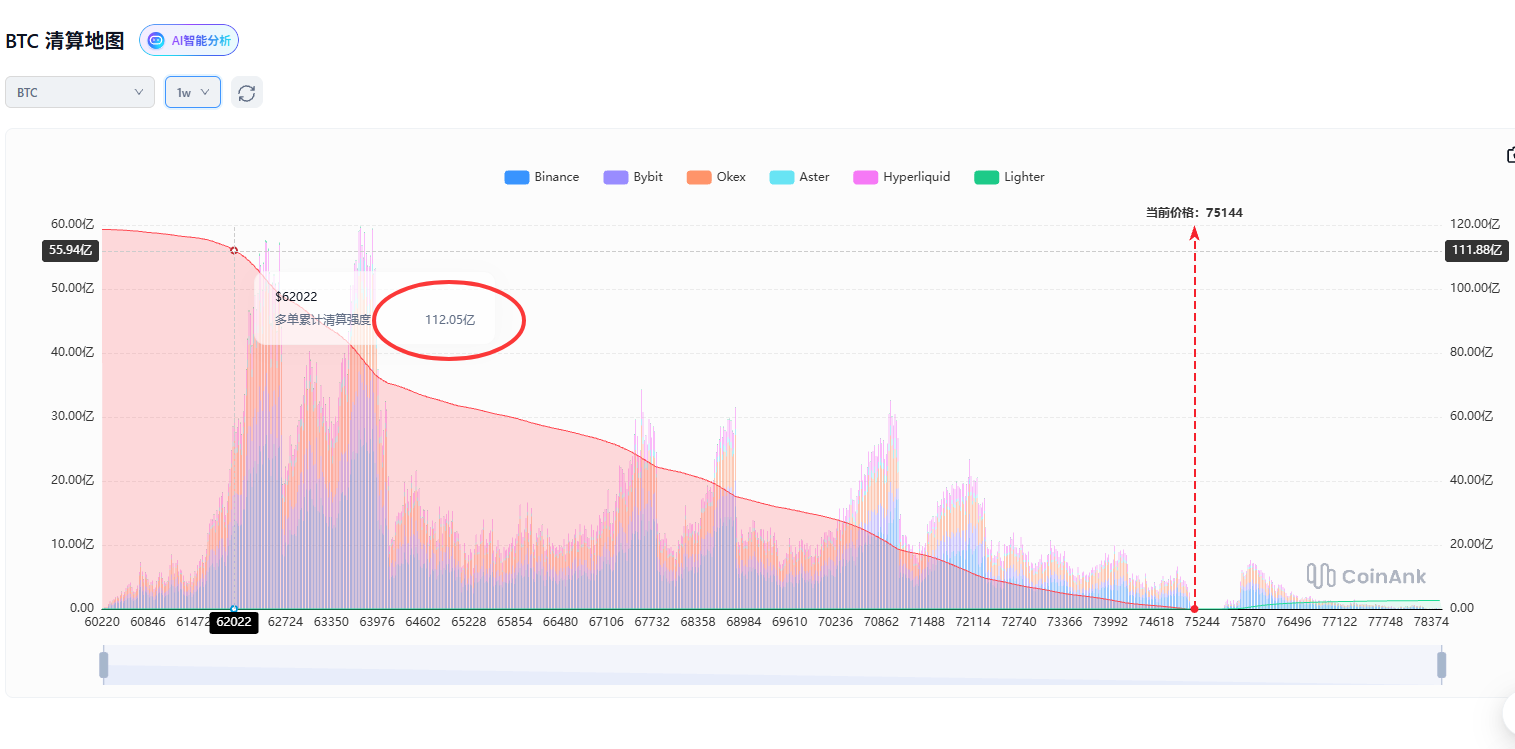
Task: Click the 67106 x-axis label
Action: [x=606, y=622]
